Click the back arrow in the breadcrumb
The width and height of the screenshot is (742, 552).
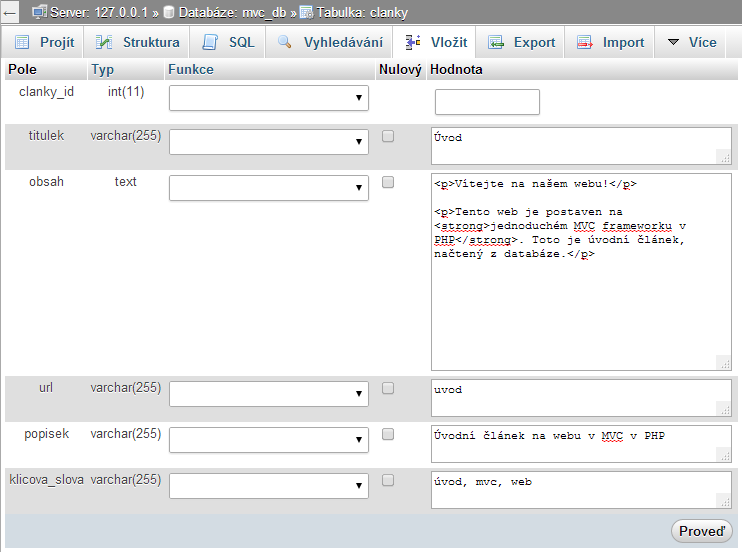(10, 12)
